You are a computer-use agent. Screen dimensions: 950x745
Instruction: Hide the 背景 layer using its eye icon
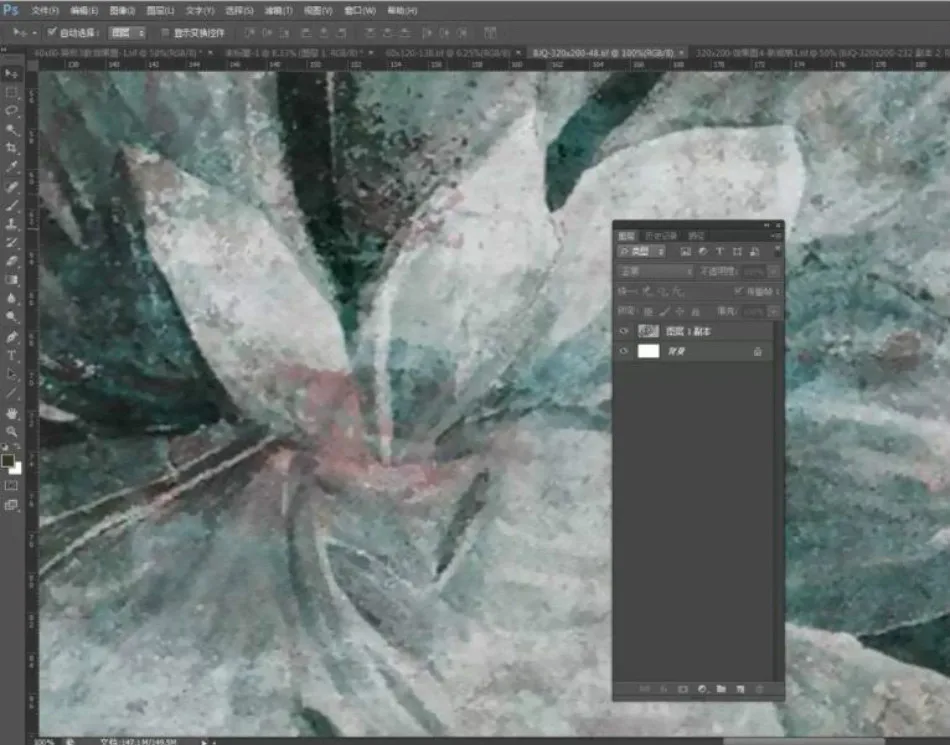624,351
